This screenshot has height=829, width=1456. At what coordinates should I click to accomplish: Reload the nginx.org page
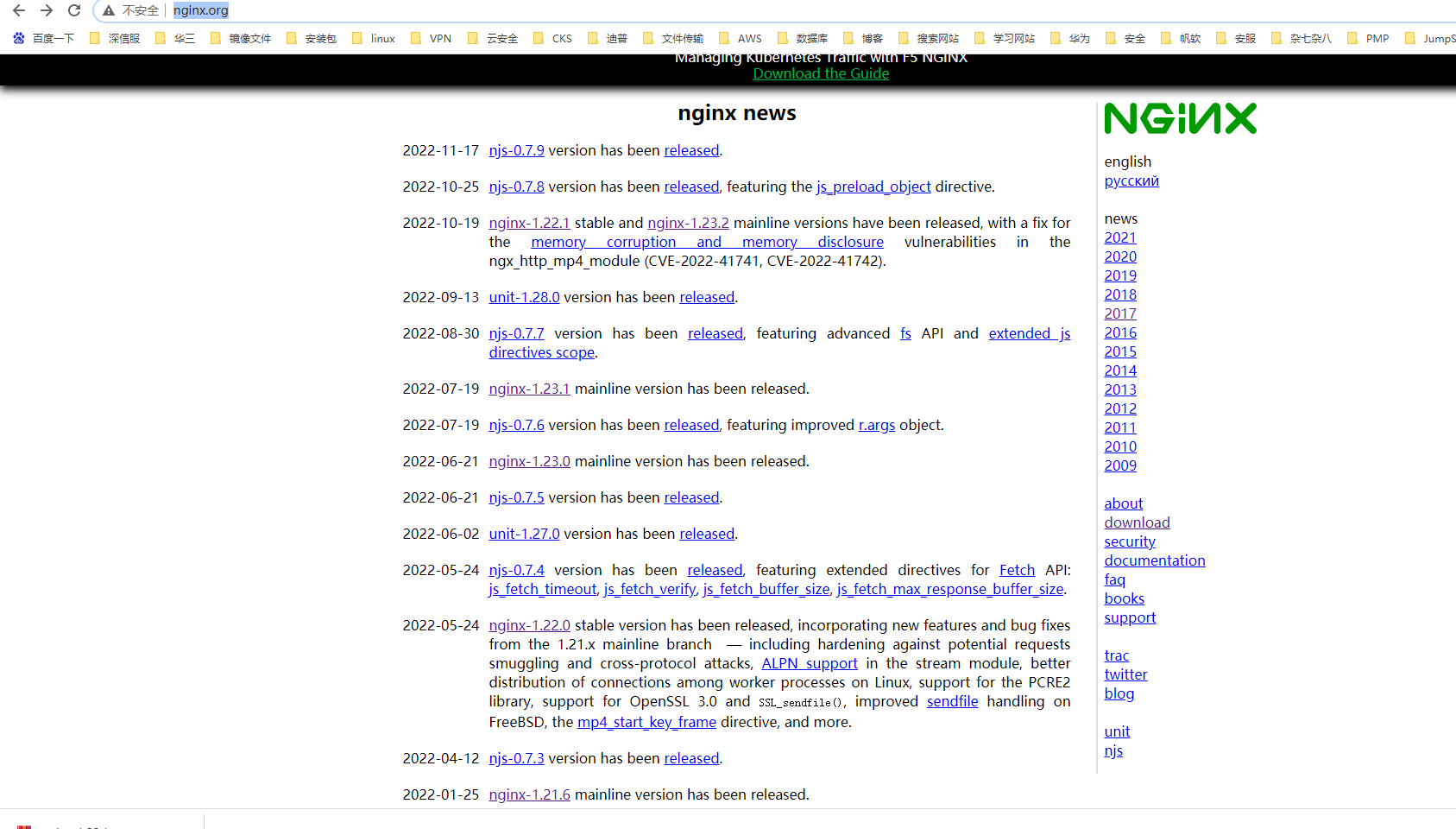[74, 10]
